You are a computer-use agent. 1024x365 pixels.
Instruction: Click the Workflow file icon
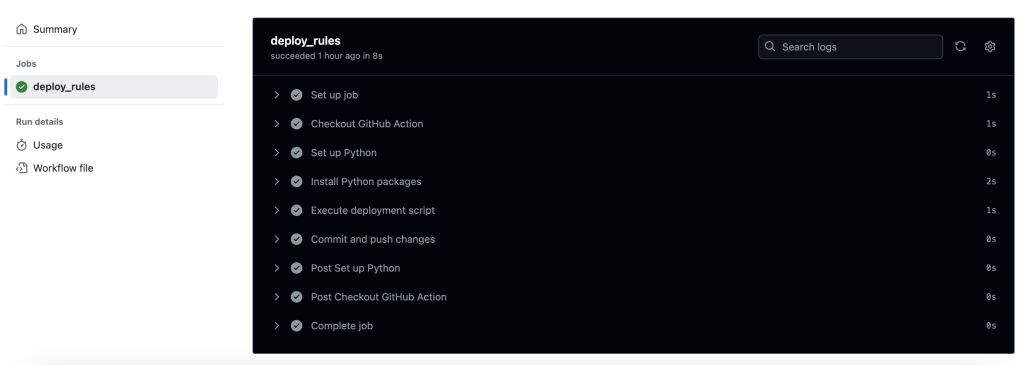22,168
